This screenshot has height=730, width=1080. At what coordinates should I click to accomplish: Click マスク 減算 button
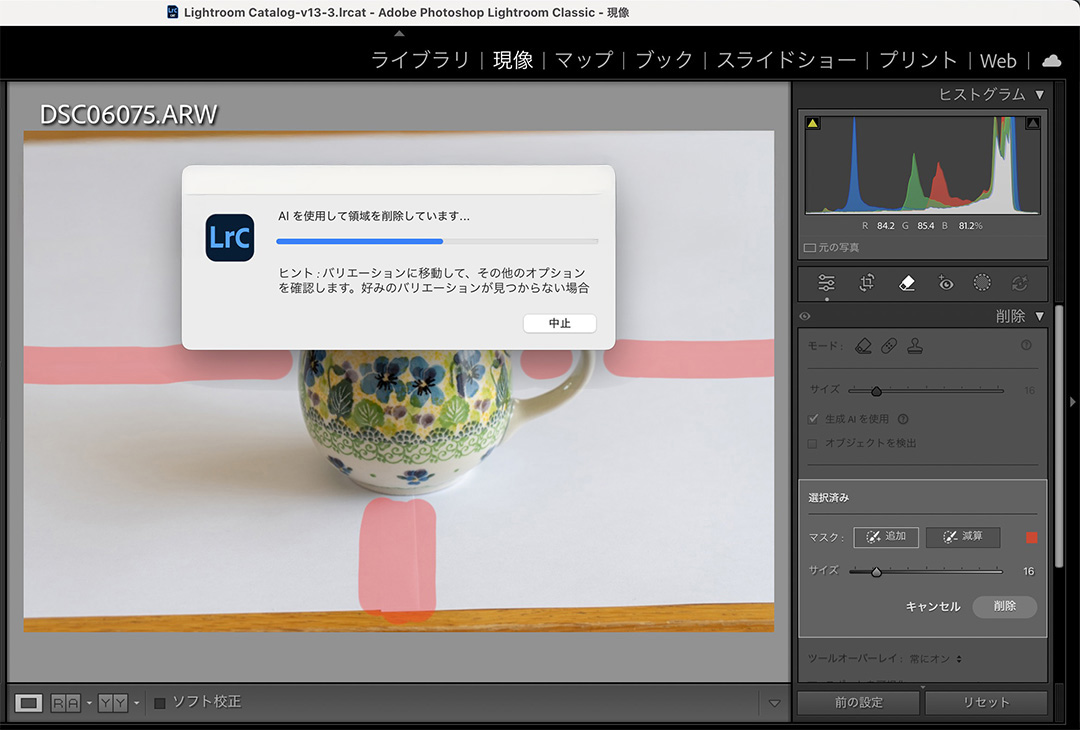point(963,536)
